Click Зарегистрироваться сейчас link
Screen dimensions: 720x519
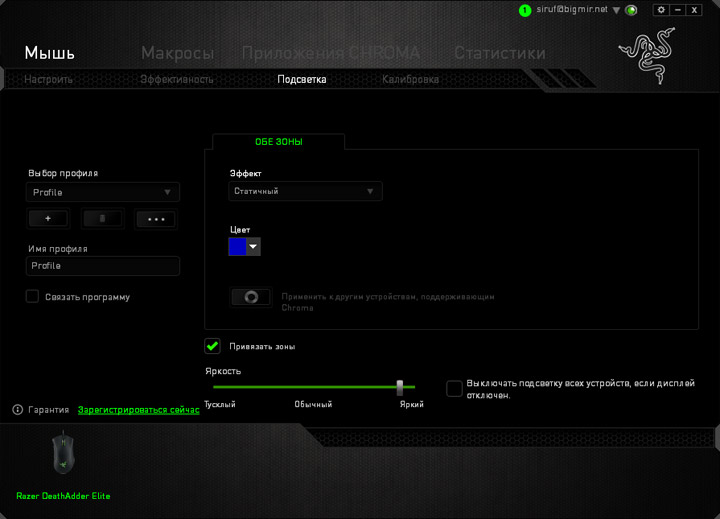point(139,410)
